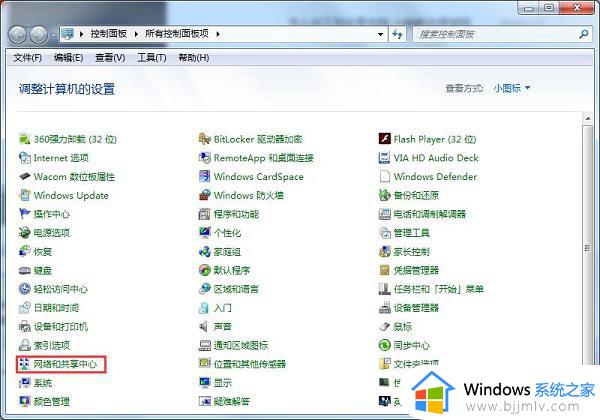600x420 pixels.
Task: Click the 程序和功能 icon
Action: click(205, 214)
